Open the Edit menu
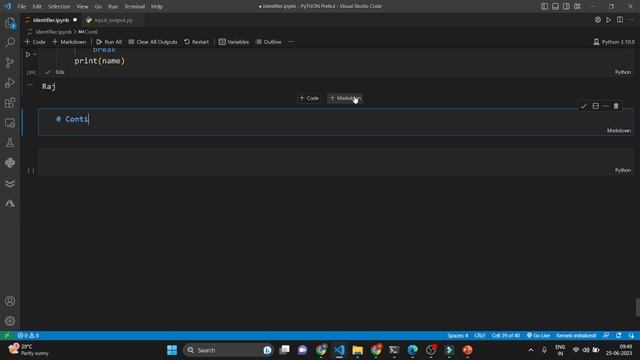Viewport: 640px width, 360px height. point(37,6)
